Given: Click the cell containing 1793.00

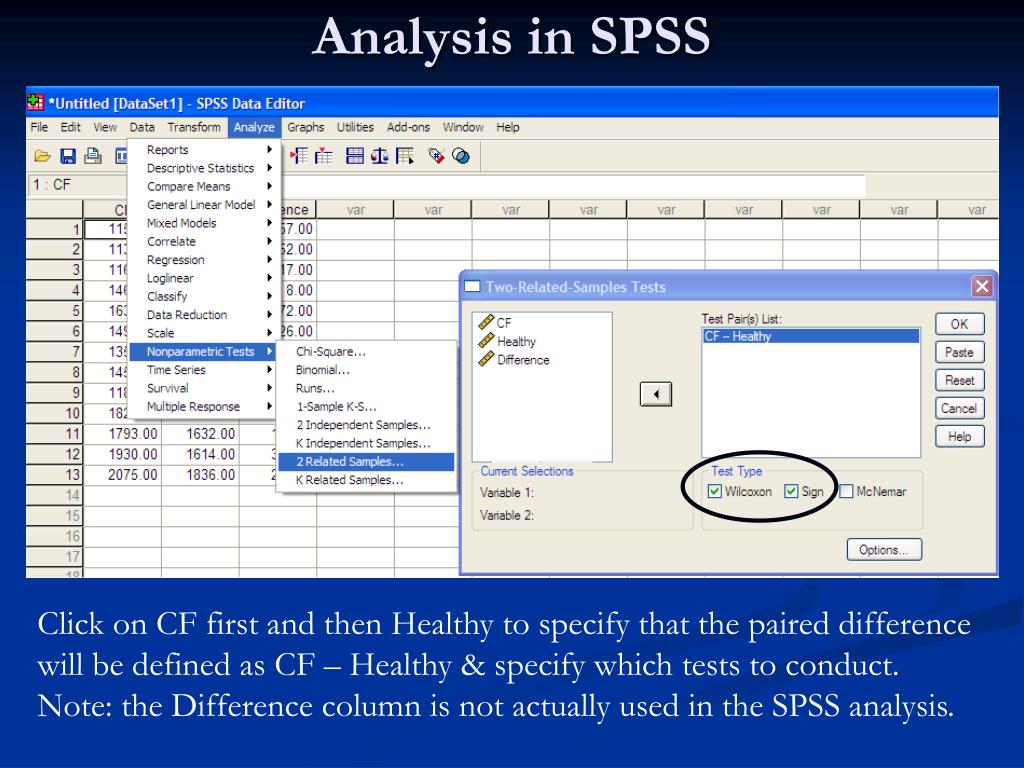Looking at the screenshot, I should coord(123,434).
